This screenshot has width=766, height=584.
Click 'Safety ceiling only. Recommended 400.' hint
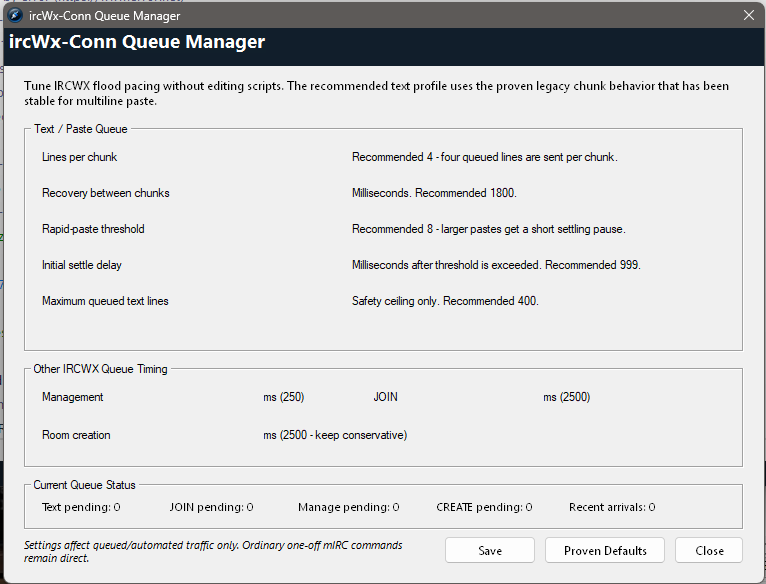click(445, 301)
